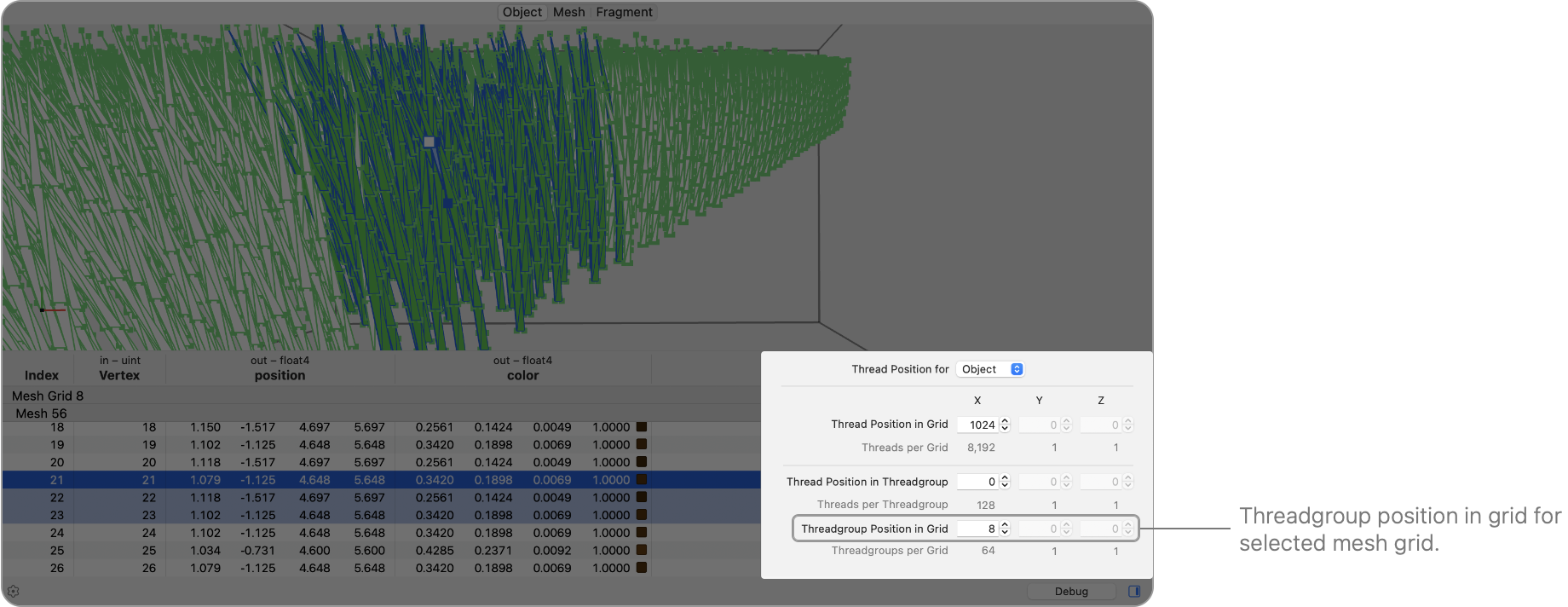Click the Threadgroup Position in Grid X field
The width and height of the screenshot is (1568, 607).
pyautogui.click(x=977, y=529)
